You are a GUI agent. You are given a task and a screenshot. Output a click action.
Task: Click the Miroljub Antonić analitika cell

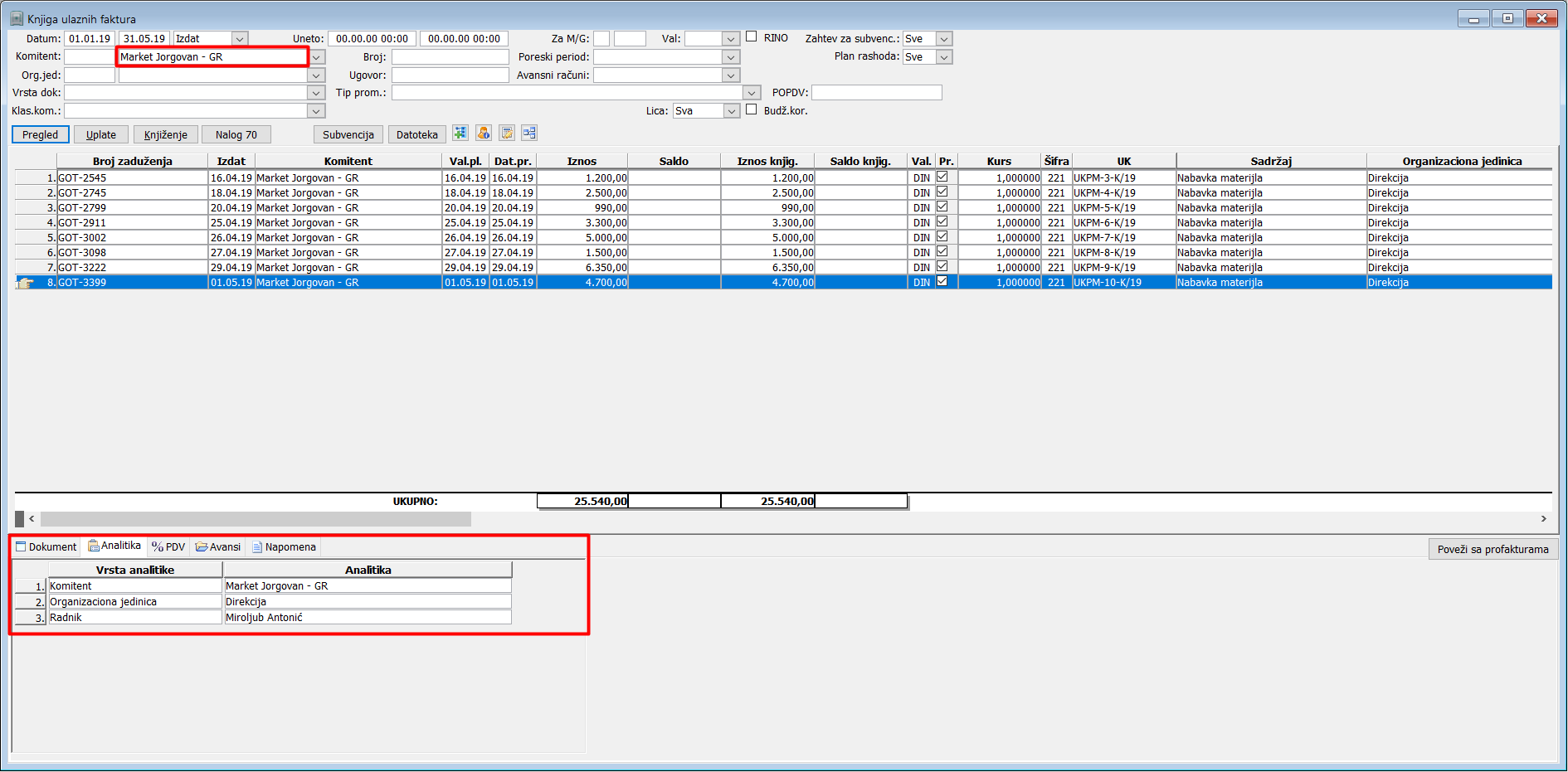368,618
